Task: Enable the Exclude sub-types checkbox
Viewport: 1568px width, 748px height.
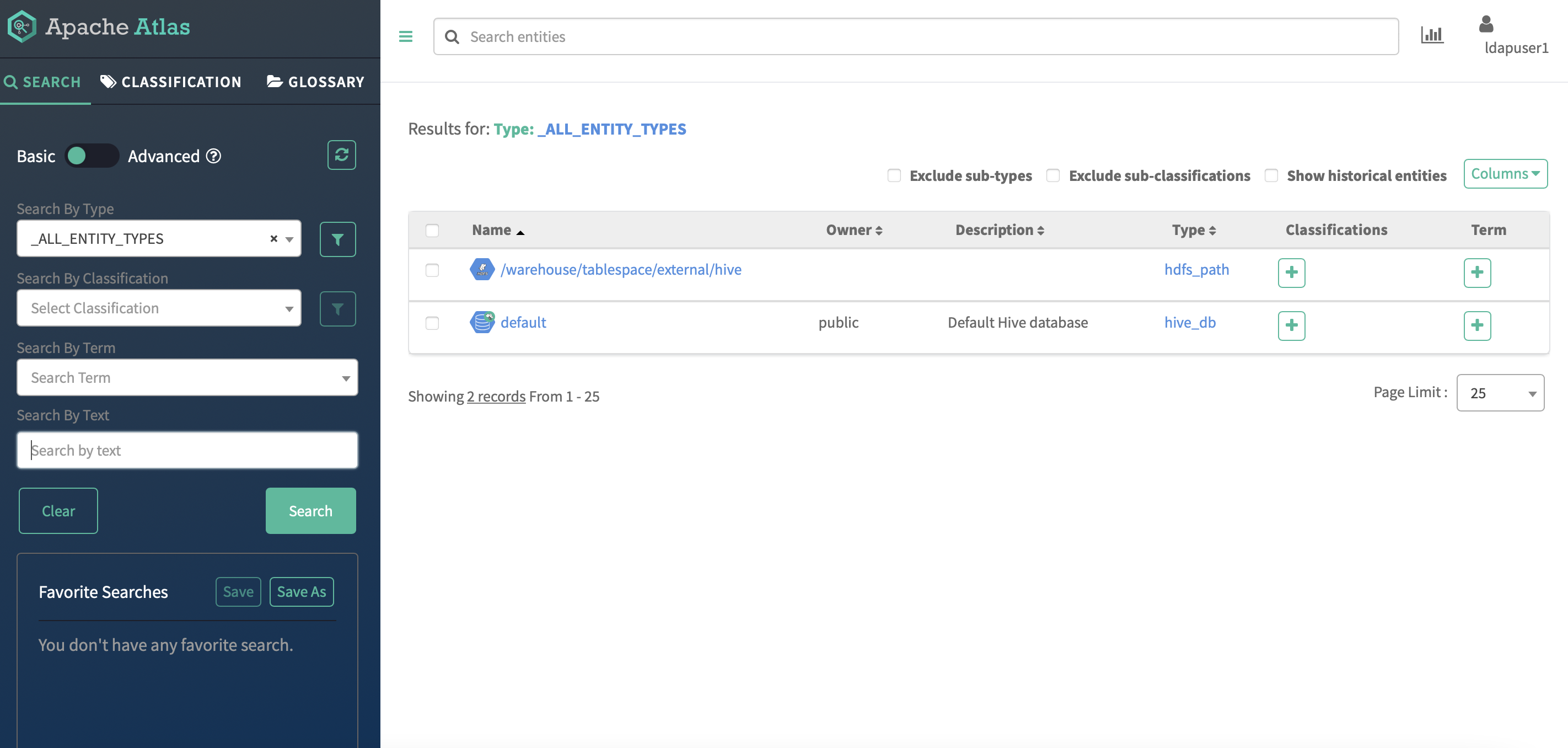Action: [x=894, y=175]
